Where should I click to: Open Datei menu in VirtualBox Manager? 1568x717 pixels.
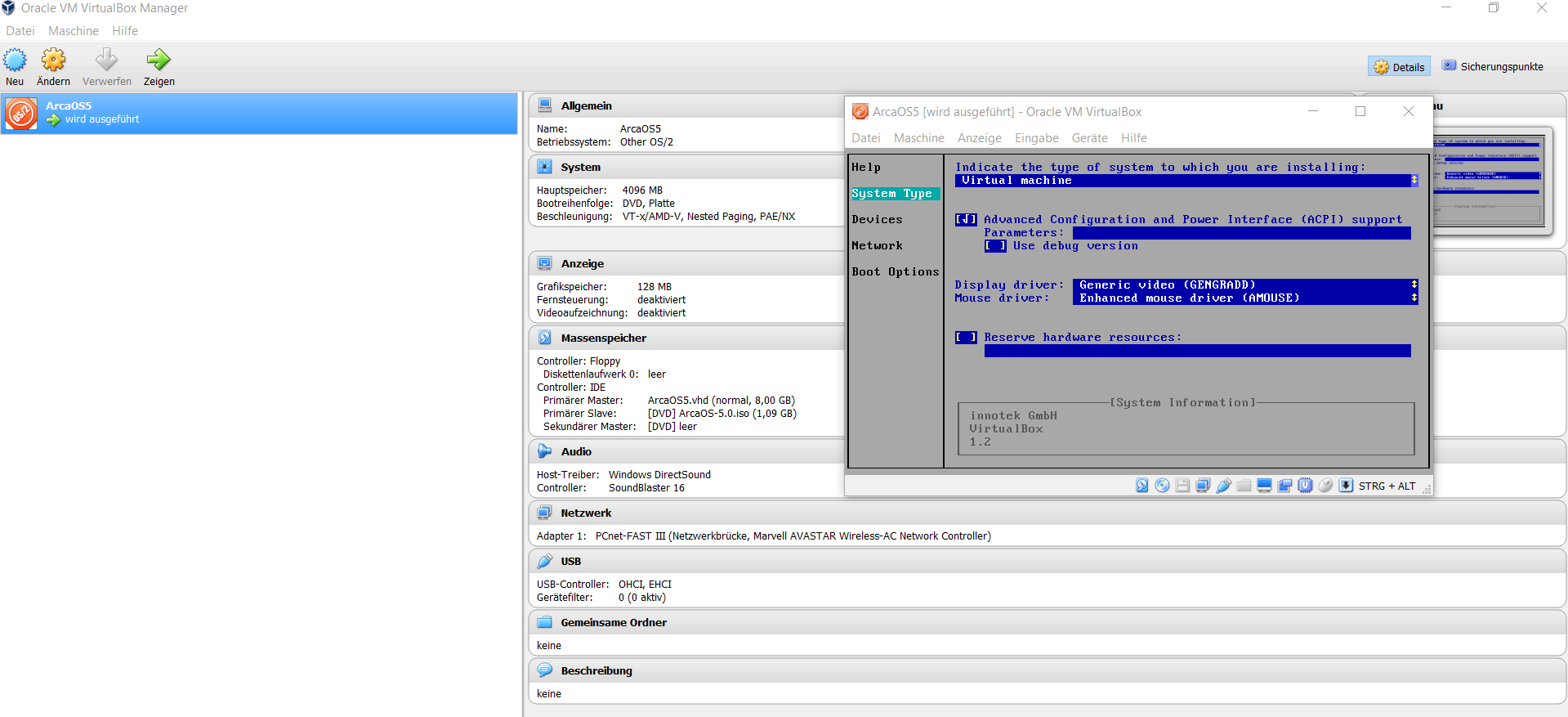click(20, 31)
